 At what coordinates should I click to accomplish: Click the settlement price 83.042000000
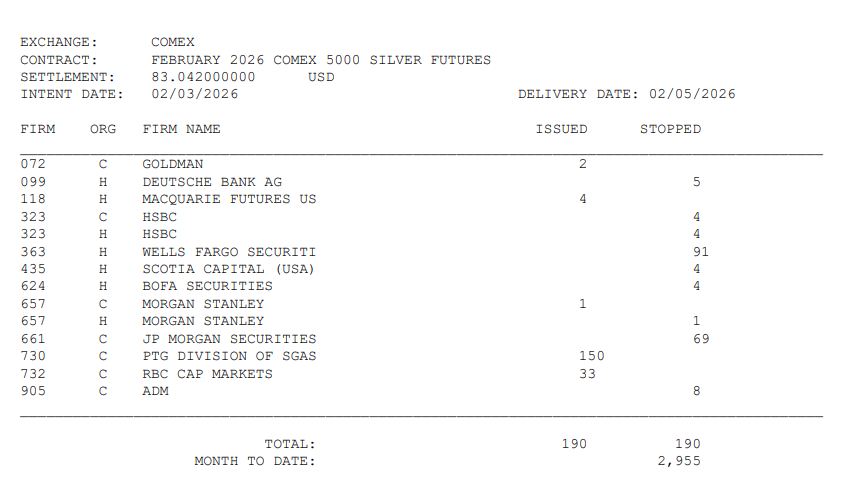coord(203,77)
